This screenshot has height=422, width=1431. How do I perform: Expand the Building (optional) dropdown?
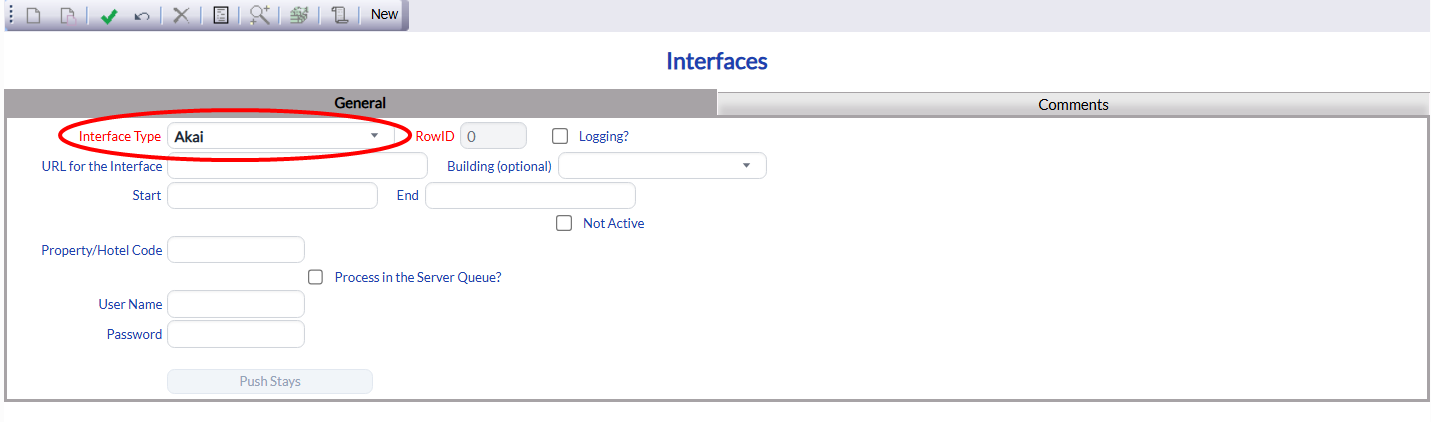(x=662, y=166)
